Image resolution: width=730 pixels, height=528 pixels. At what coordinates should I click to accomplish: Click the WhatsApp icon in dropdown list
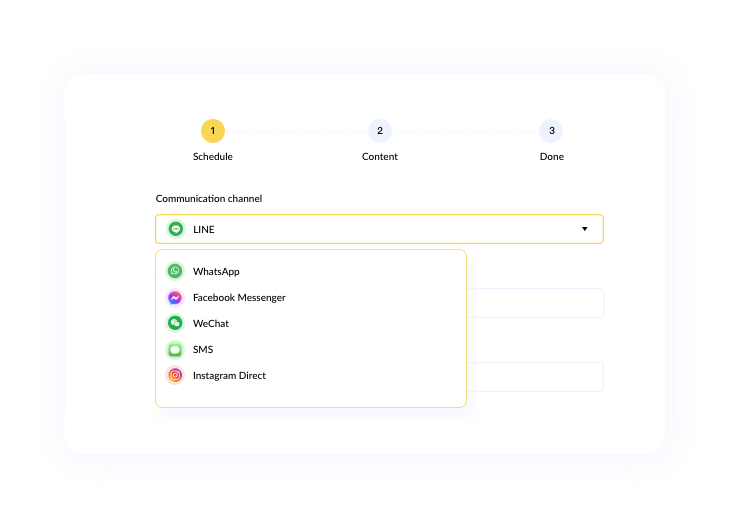175,271
